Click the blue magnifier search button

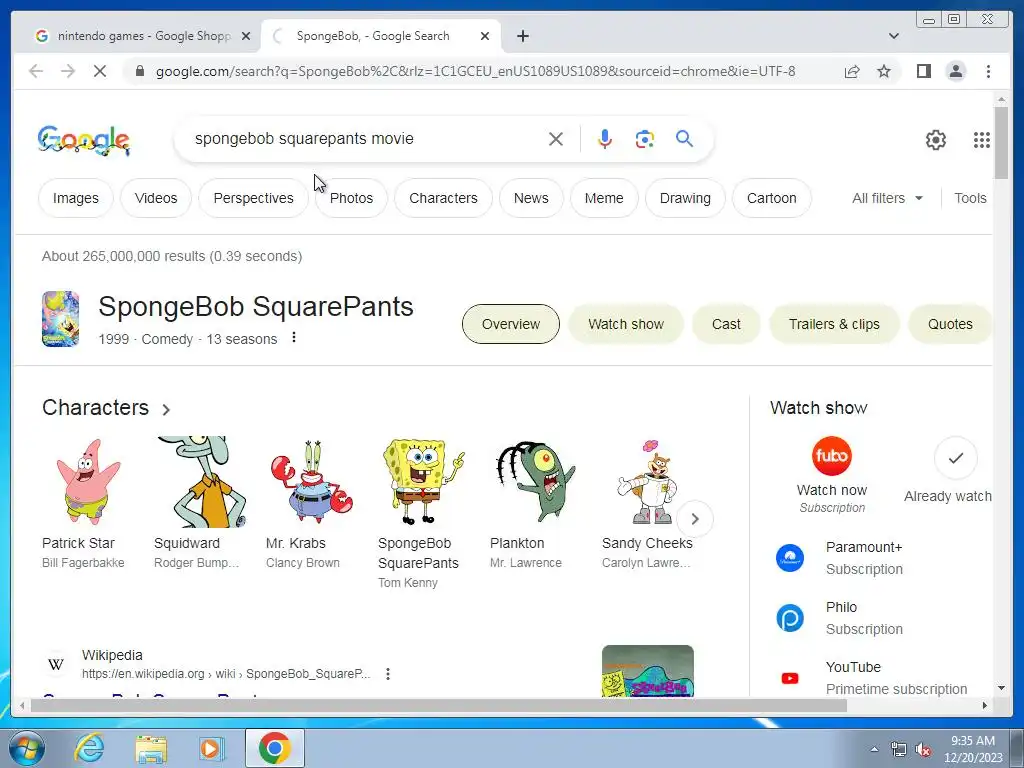point(684,138)
